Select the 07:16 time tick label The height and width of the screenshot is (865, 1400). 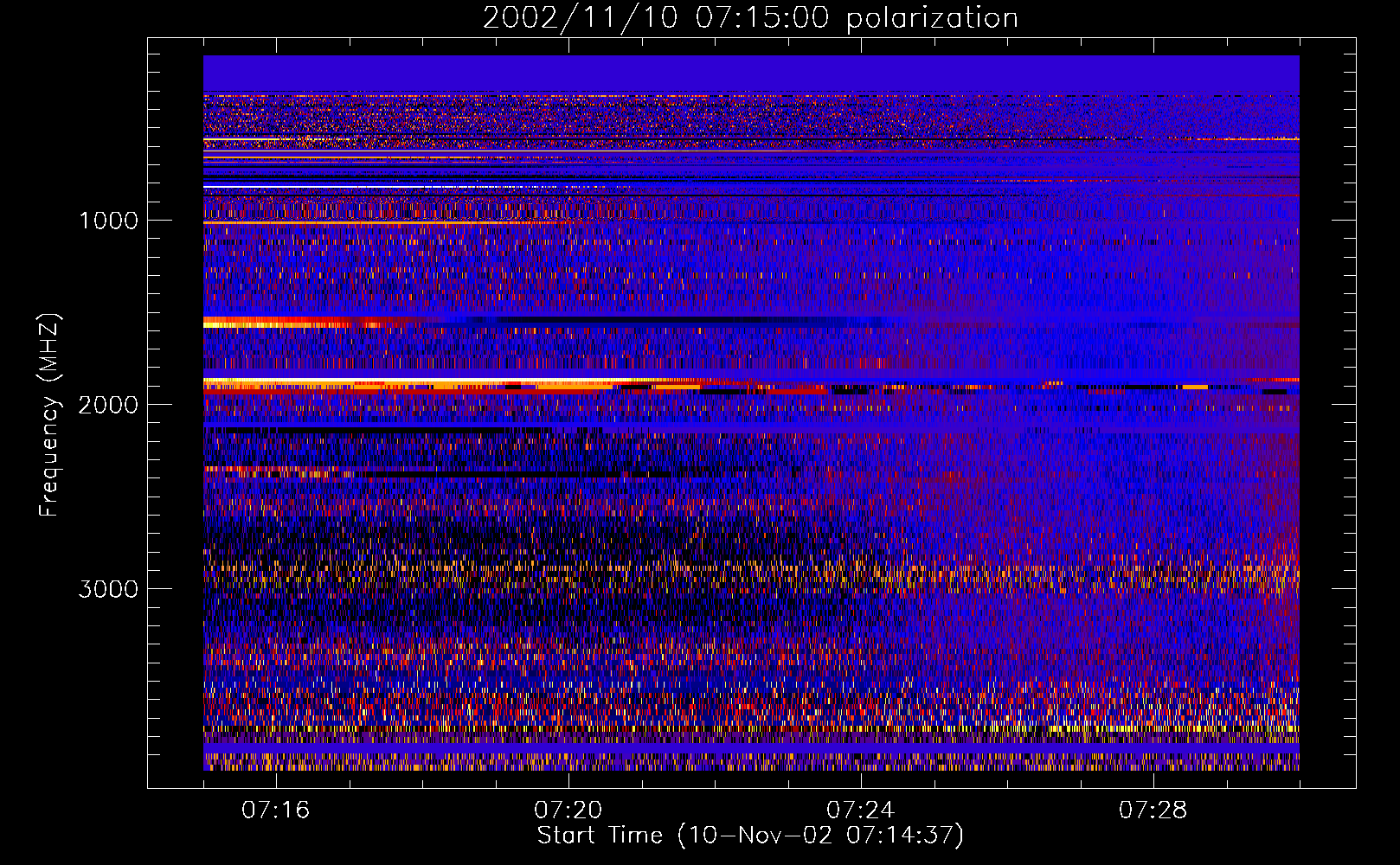(x=276, y=811)
